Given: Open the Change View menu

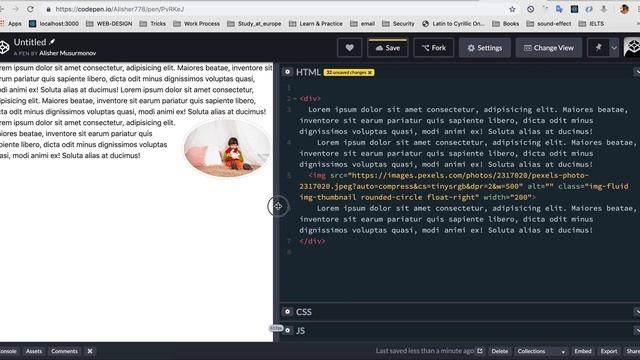Looking at the screenshot, I should click(x=549, y=48).
